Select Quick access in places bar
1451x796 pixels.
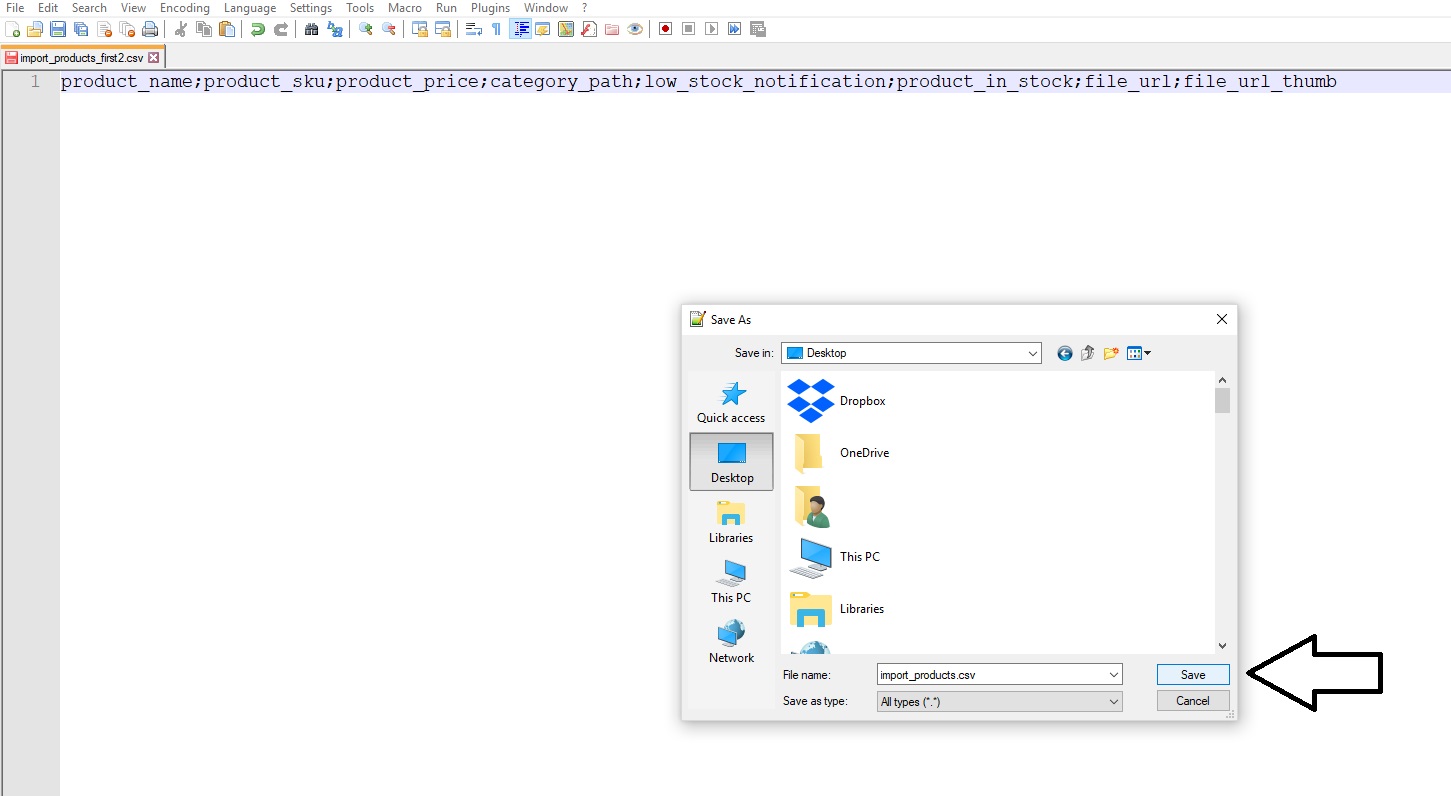click(731, 402)
